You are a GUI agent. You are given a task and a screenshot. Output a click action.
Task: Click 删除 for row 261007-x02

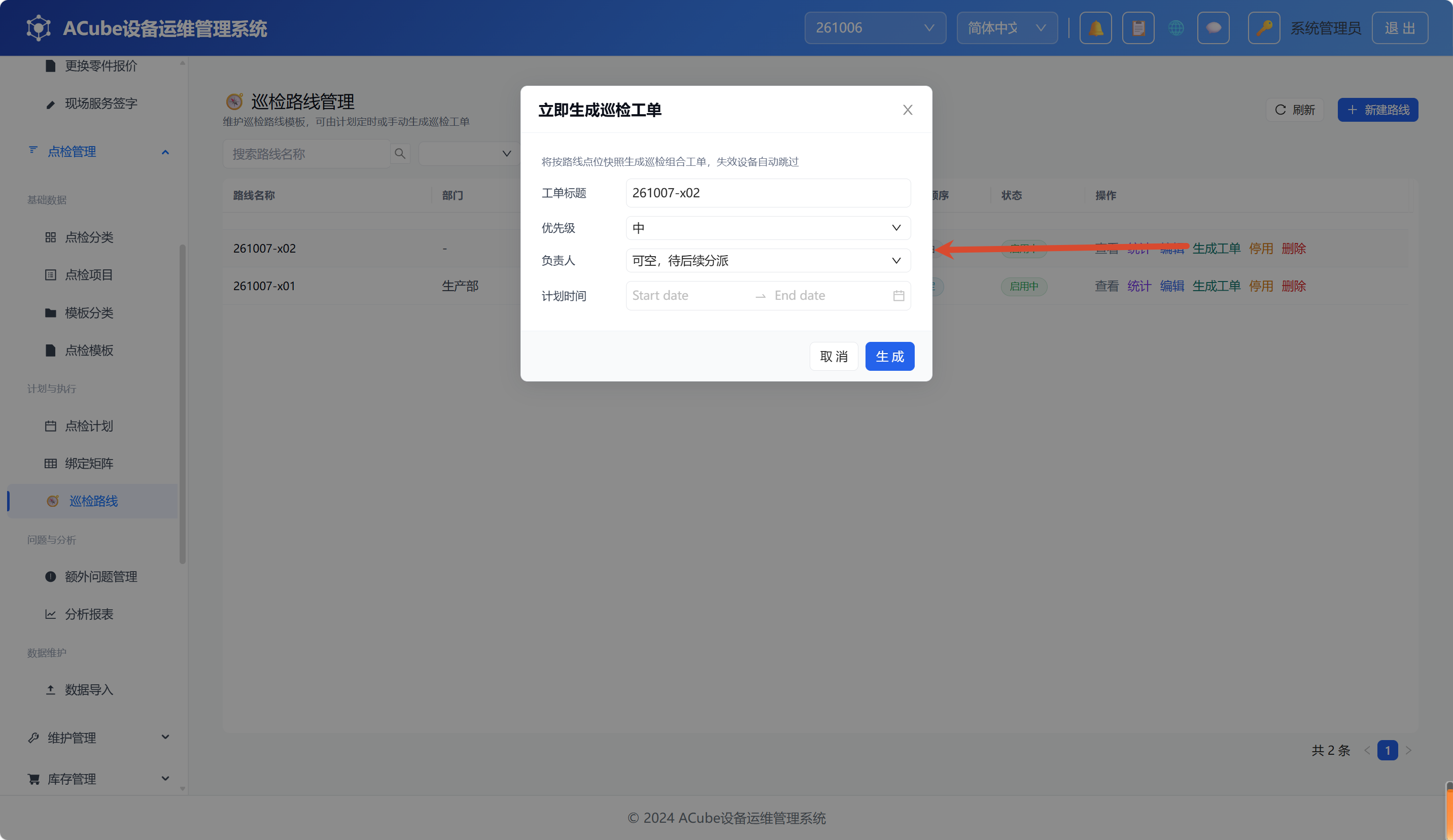pos(1293,249)
